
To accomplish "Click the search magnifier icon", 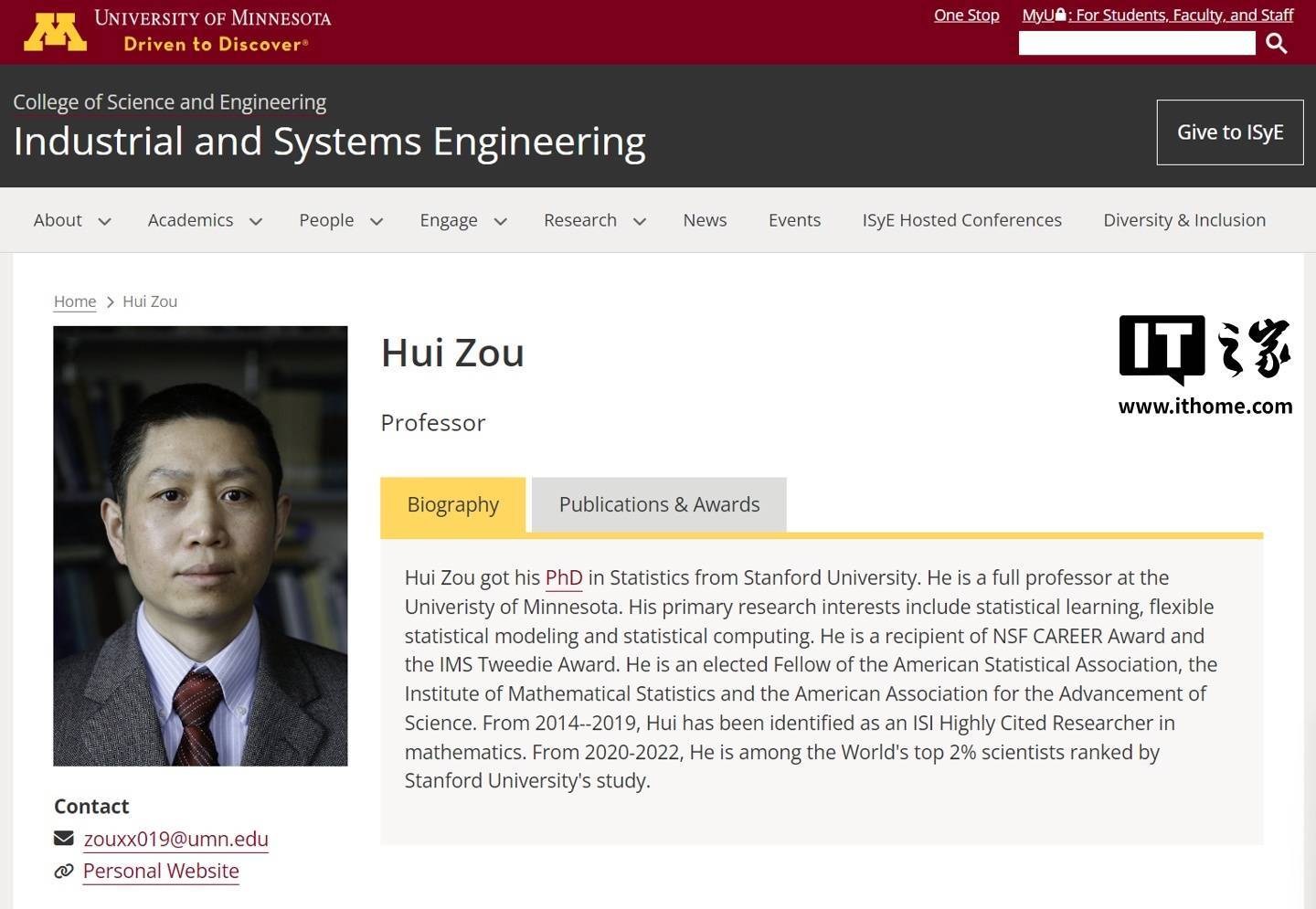I will point(1277,43).
